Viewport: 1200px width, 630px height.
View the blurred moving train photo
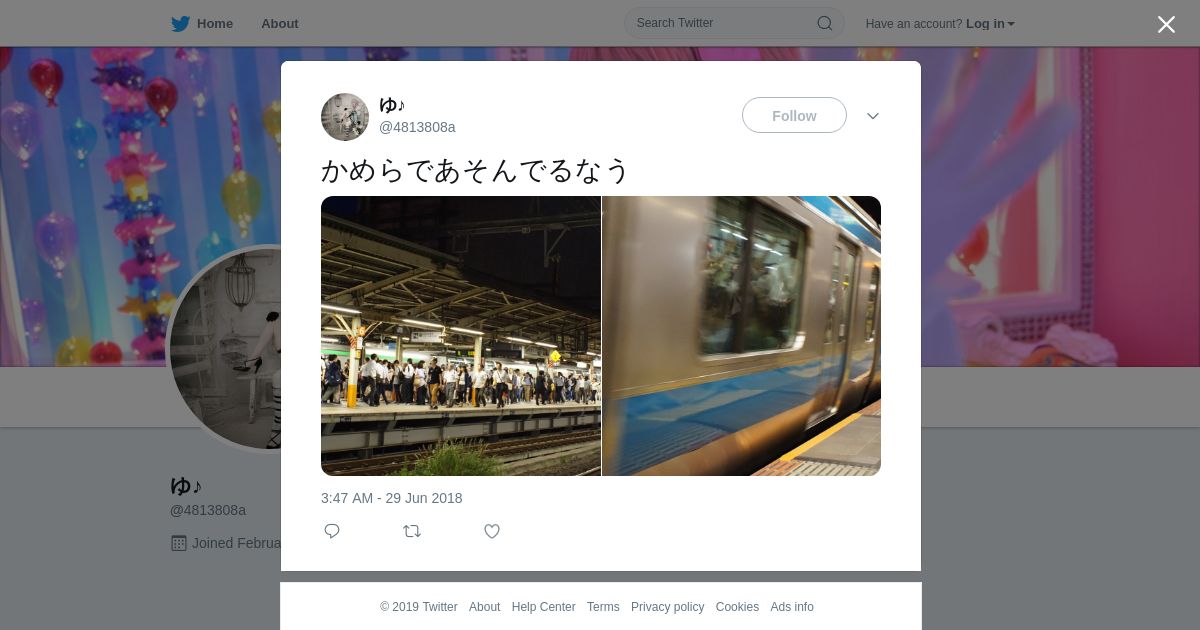742,336
